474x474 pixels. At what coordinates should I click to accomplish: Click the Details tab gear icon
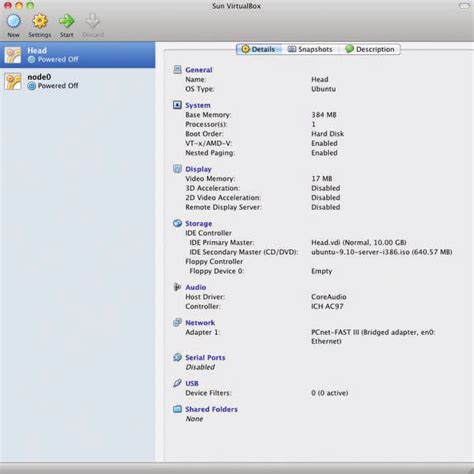tap(245, 49)
